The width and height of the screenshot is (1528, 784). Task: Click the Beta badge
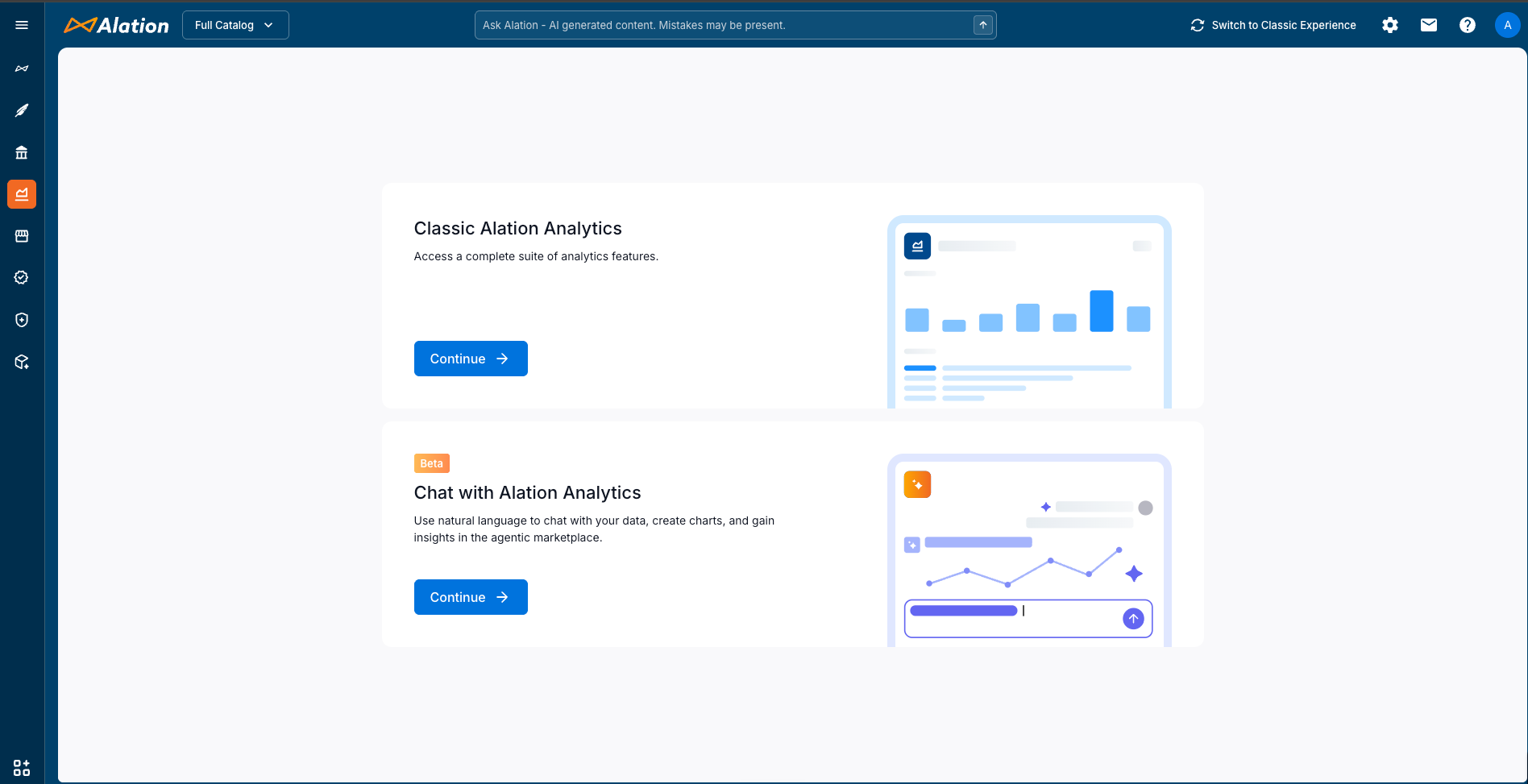click(432, 463)
